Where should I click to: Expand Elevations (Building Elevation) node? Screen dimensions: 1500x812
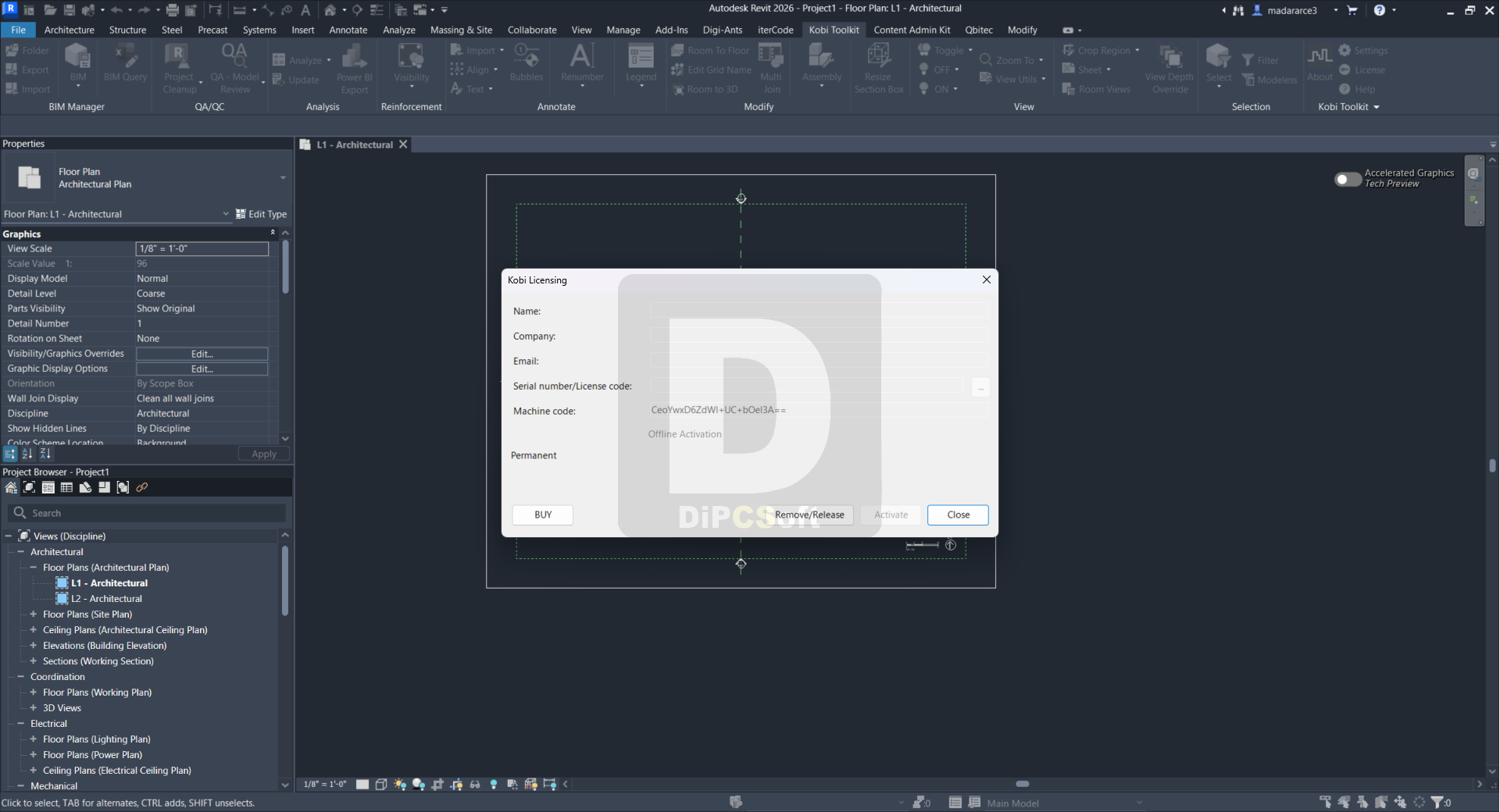(x=33, y=645)
